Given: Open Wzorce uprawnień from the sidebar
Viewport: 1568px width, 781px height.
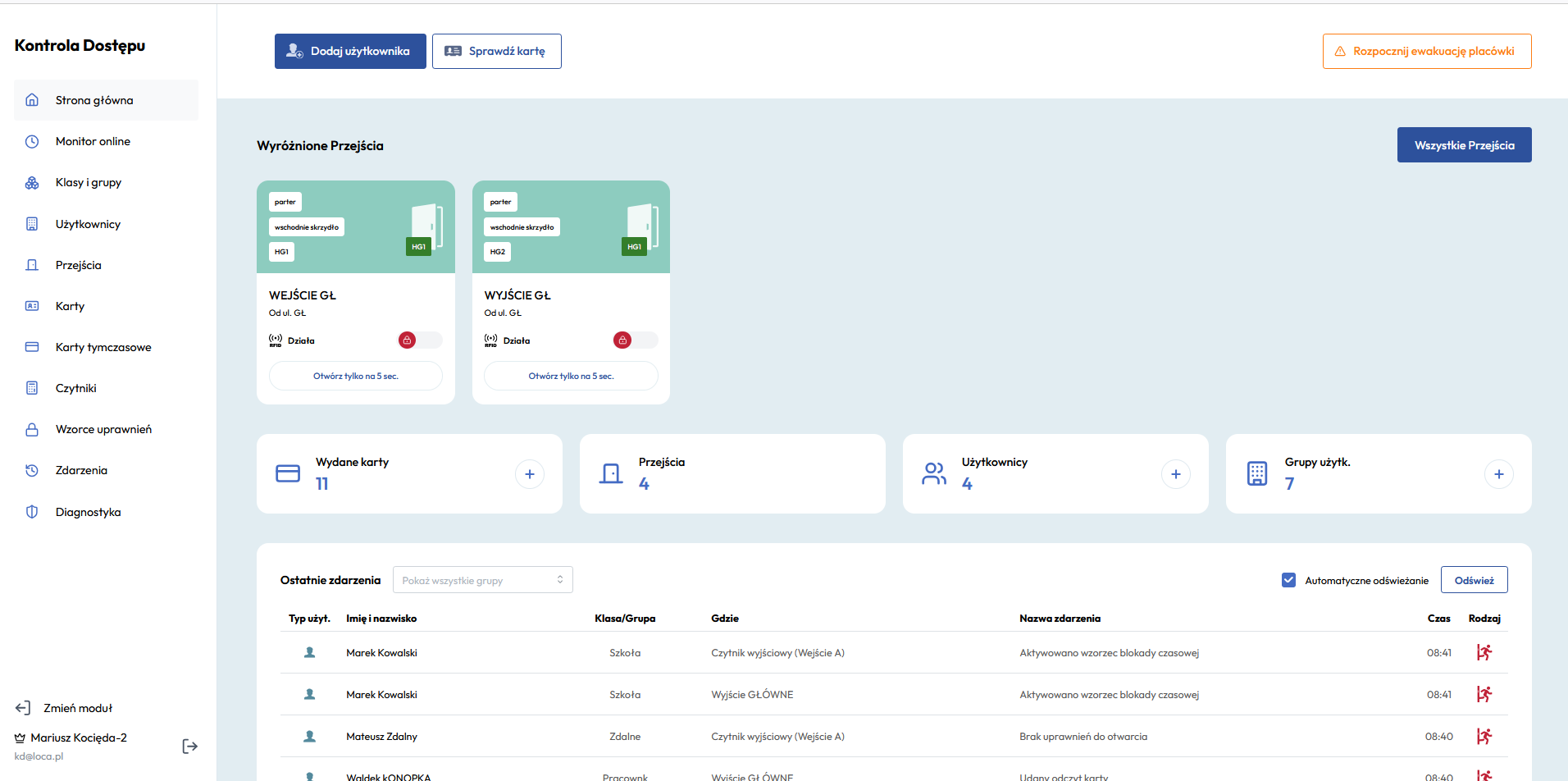Looking at the screenshot, I should click(x=103, y=429).
